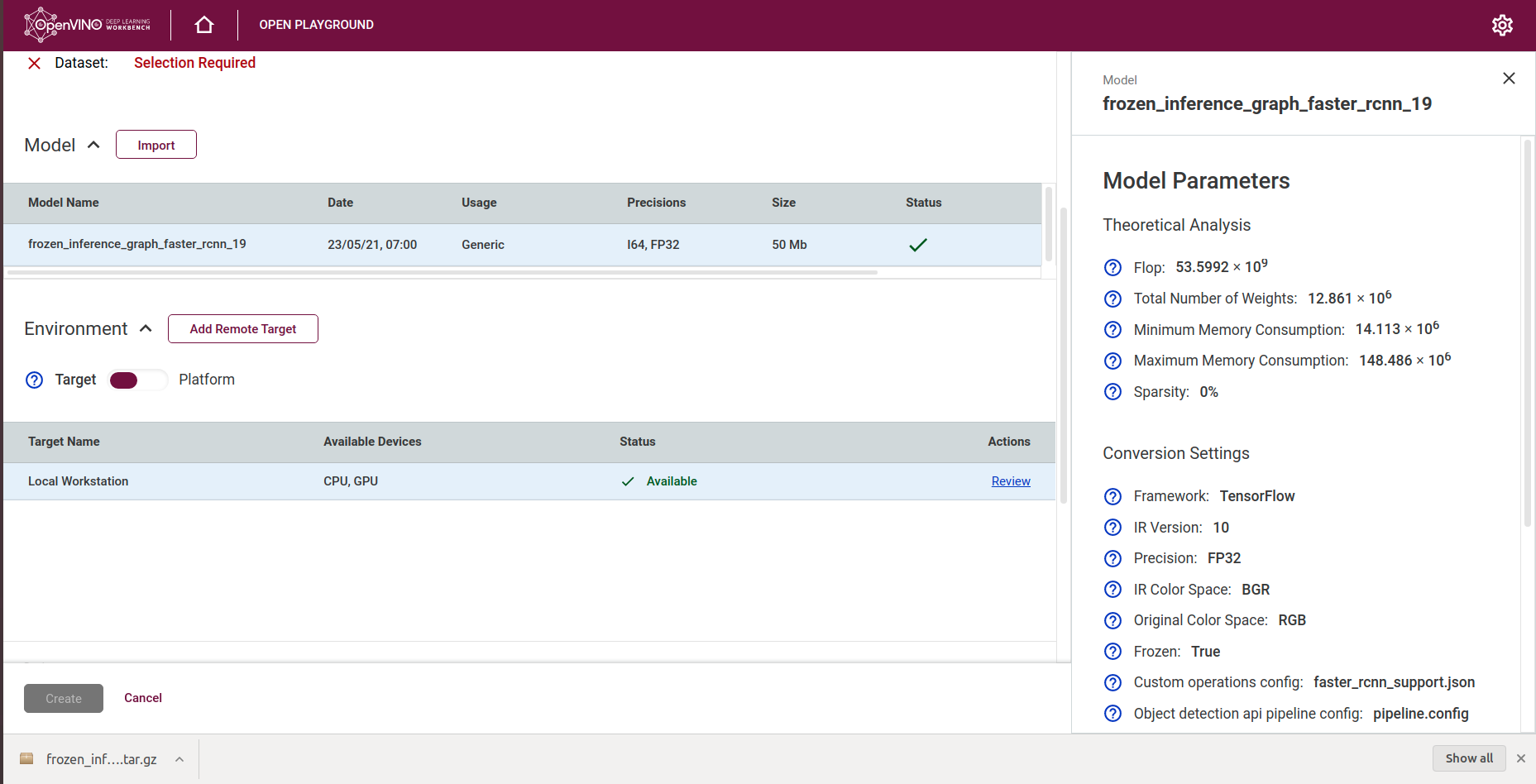Toggle the Target/Platform switch

(137, 380)
